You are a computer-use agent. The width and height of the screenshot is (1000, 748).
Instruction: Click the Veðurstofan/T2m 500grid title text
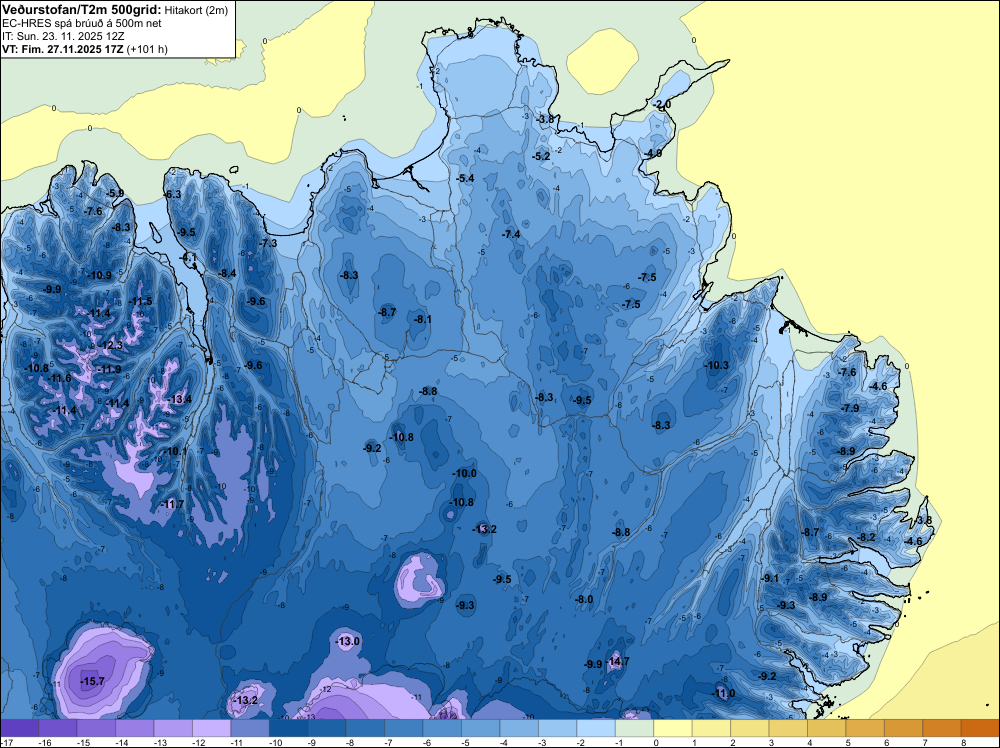click(82, 10)
